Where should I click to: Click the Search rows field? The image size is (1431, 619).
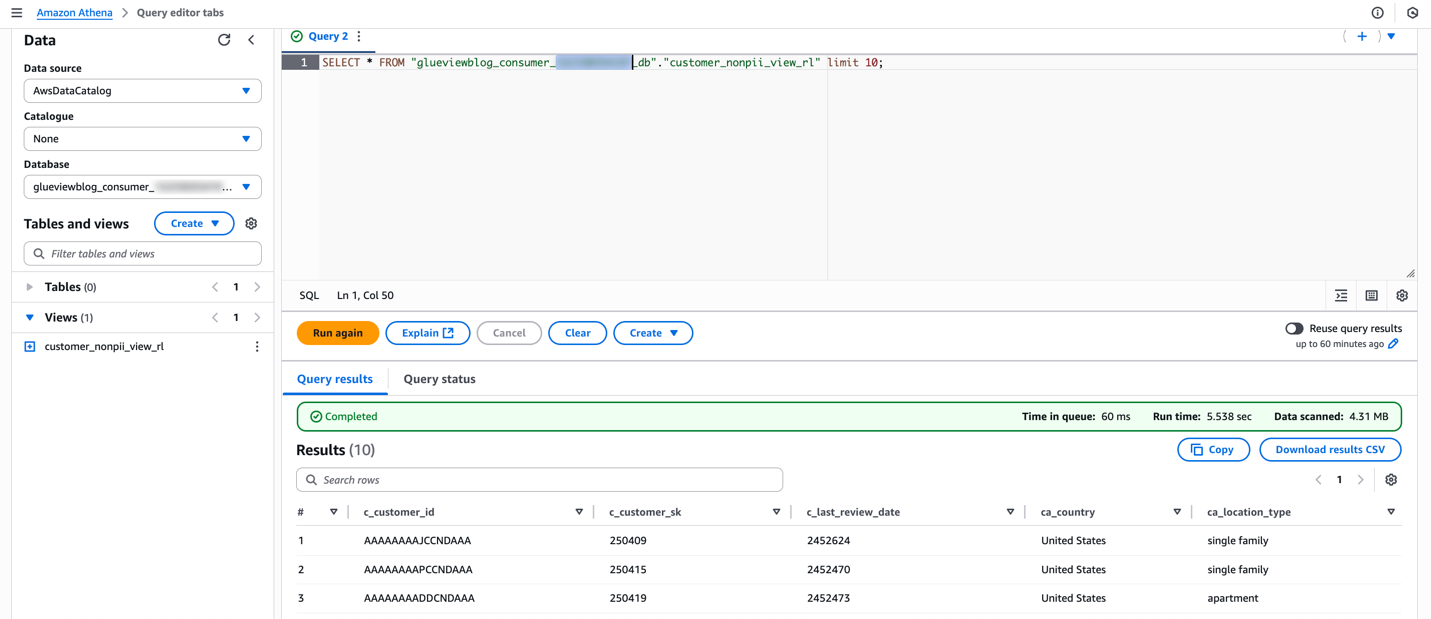tap(540, 480)
